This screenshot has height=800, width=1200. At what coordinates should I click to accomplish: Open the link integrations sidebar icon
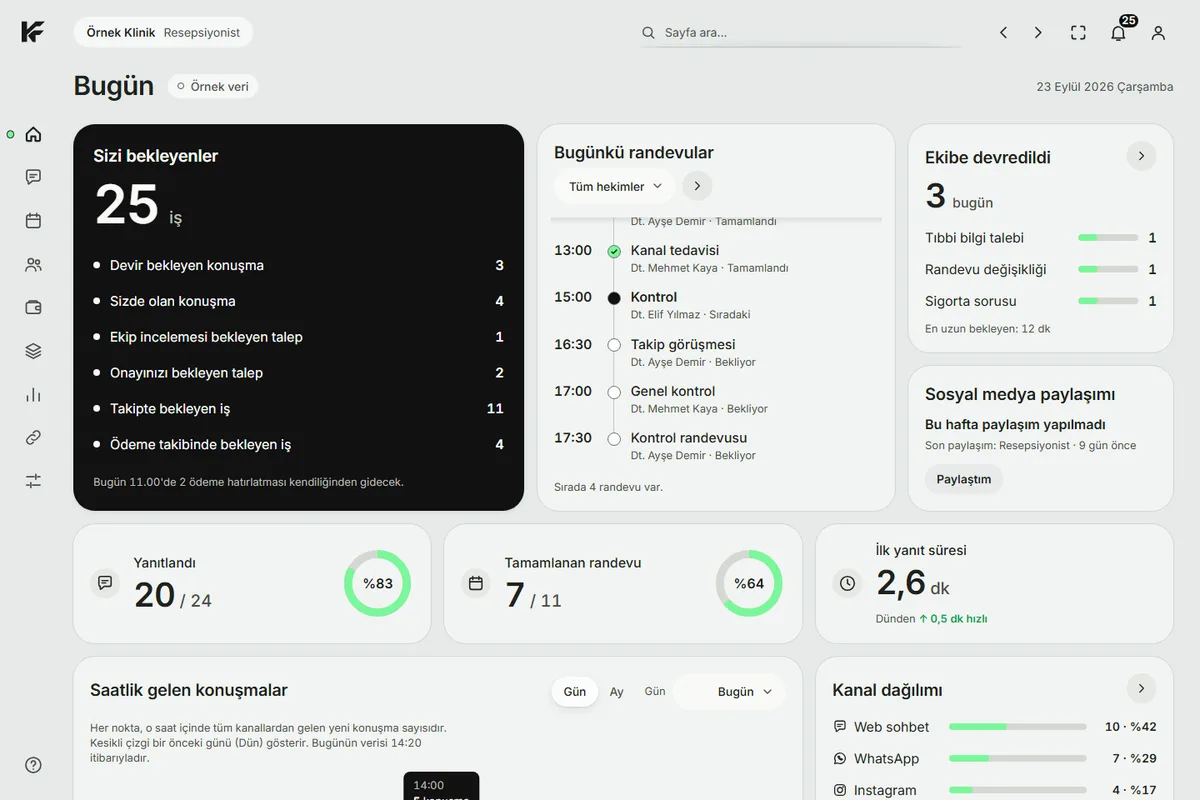33,438
